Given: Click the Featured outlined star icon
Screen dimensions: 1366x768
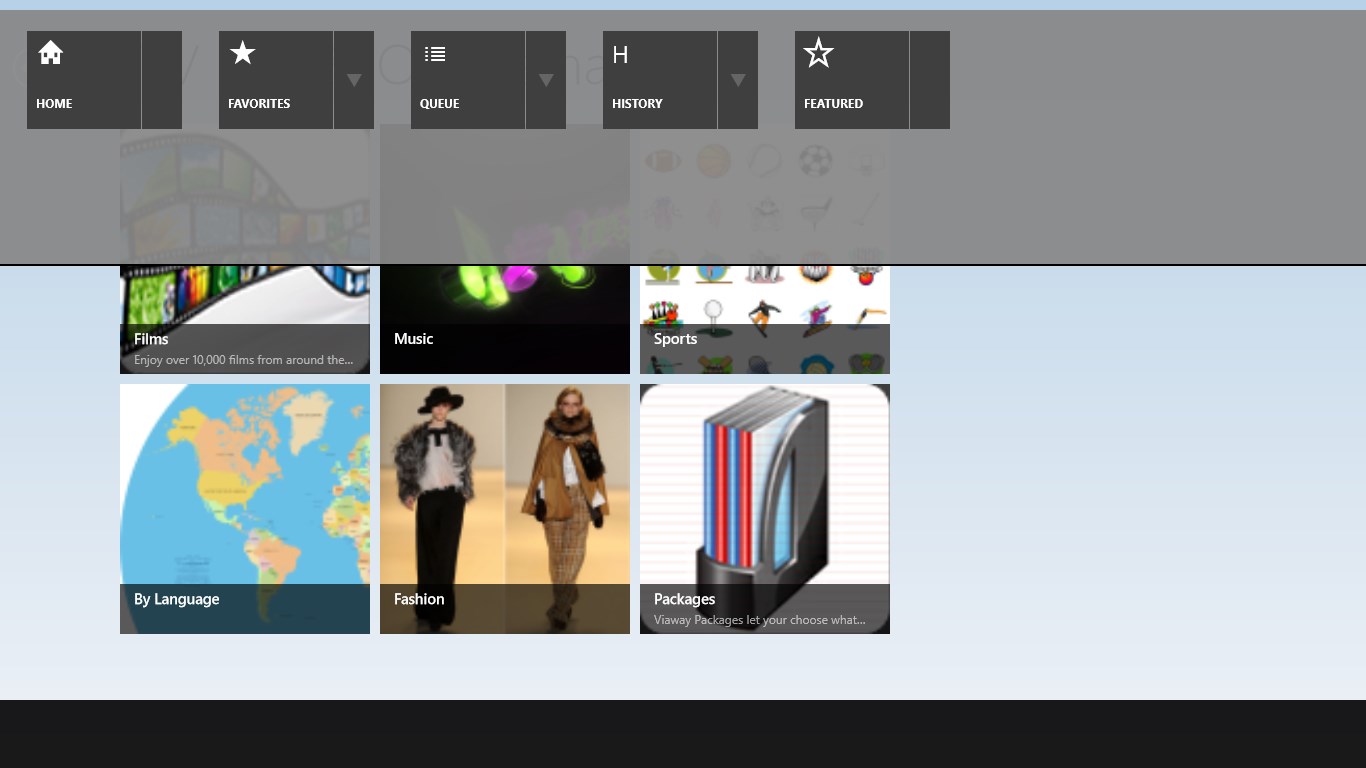Looking at the screenshot, I should coord(818,53).
